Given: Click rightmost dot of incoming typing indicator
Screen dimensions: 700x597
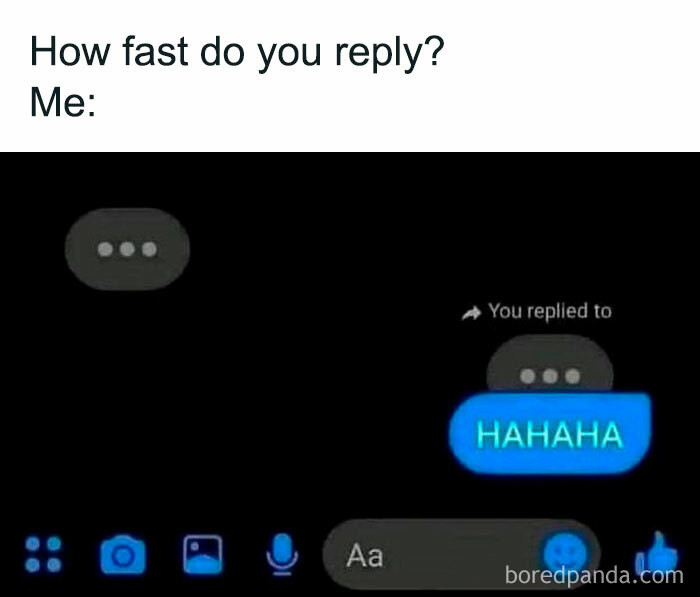Looking at the screenshot, I should coord(150,249).
